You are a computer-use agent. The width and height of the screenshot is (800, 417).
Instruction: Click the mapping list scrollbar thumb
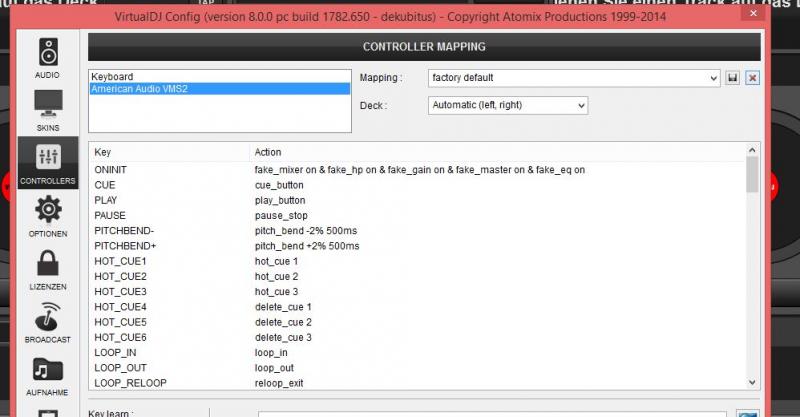tap(752, 175)
